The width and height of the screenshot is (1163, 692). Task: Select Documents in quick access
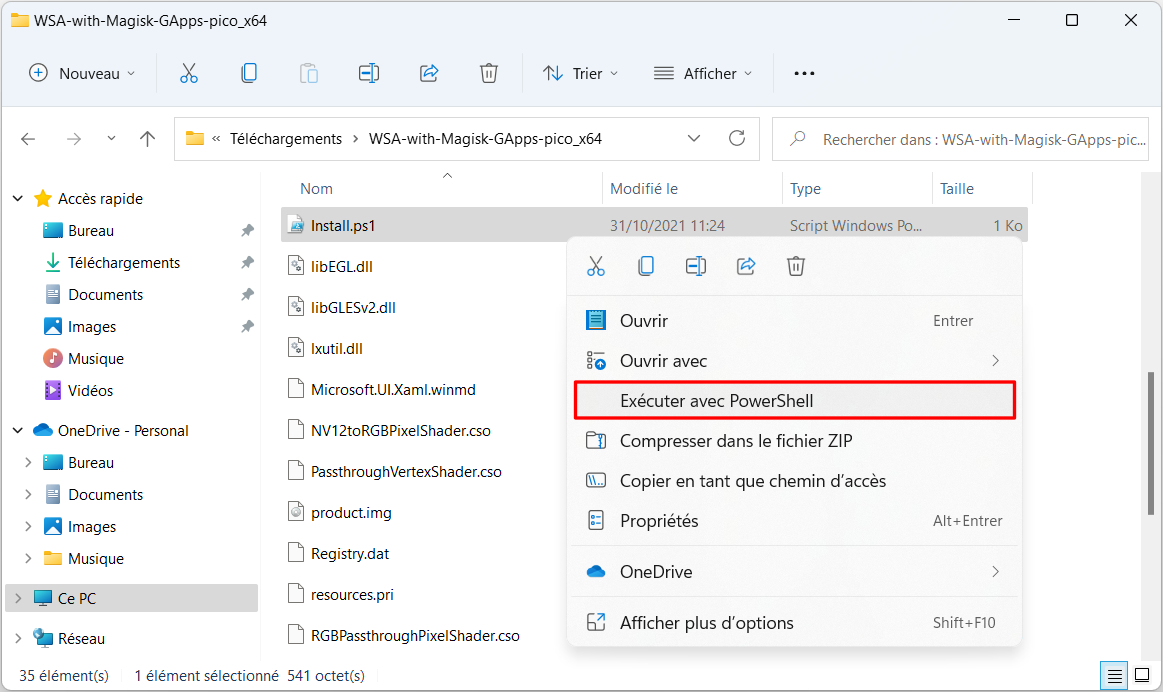105,294
